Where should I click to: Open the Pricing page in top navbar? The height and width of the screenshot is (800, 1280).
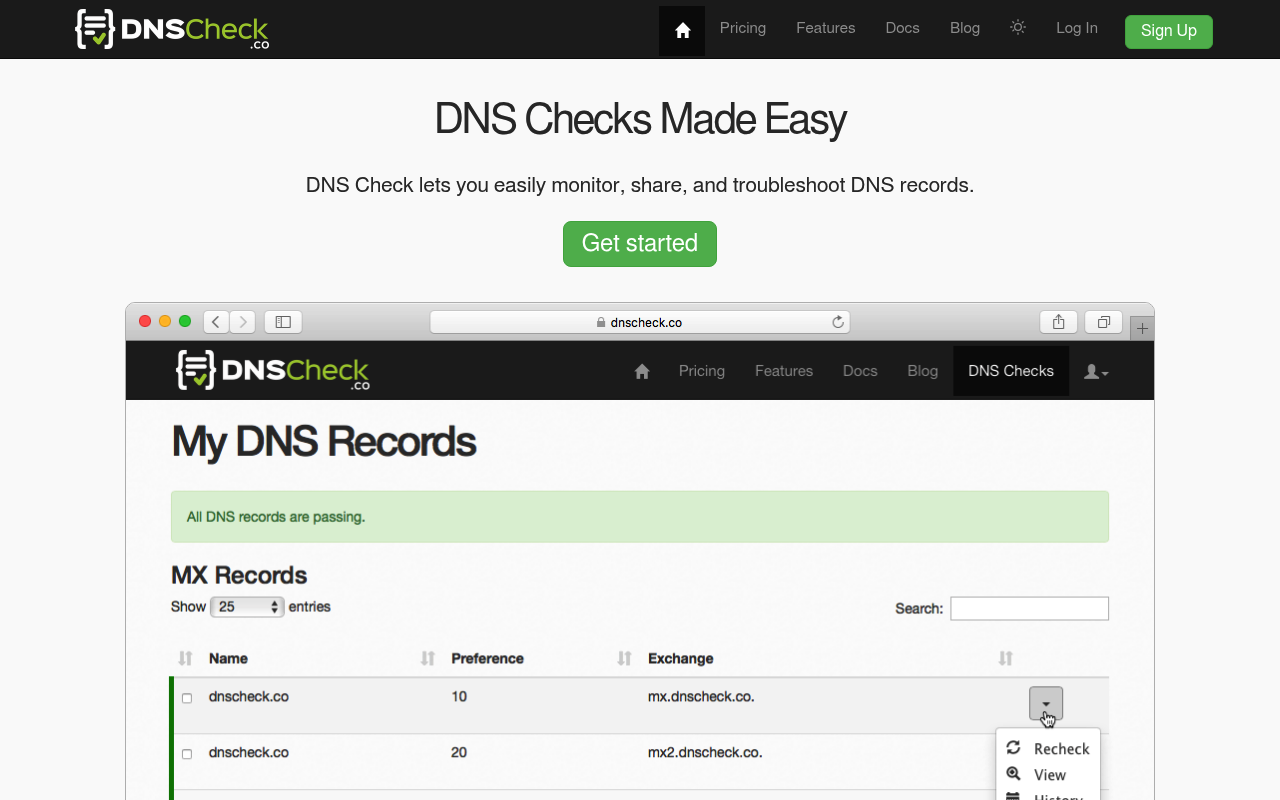pyautogui.click(x=743, y=28)
